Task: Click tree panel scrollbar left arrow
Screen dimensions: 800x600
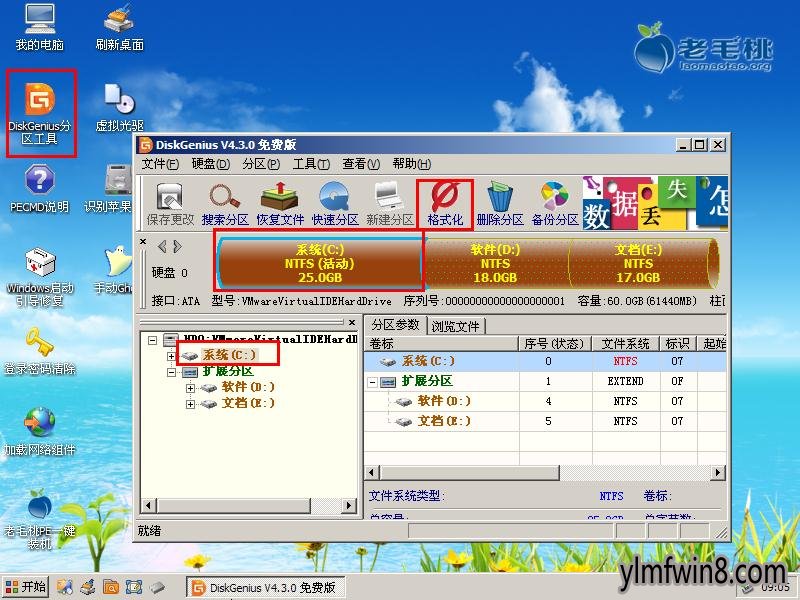Action: click(148, 506)
